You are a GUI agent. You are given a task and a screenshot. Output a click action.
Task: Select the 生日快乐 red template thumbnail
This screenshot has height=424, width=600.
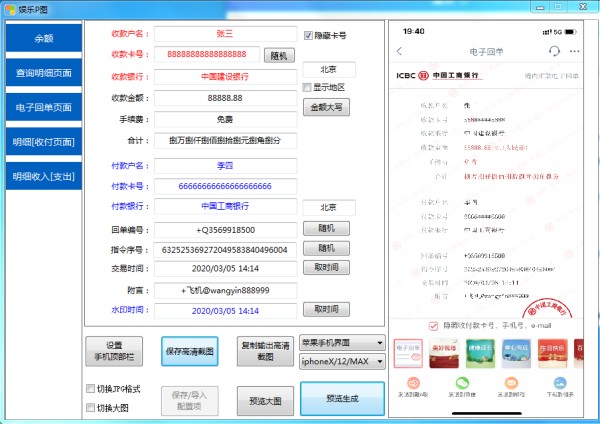[553, 353]
